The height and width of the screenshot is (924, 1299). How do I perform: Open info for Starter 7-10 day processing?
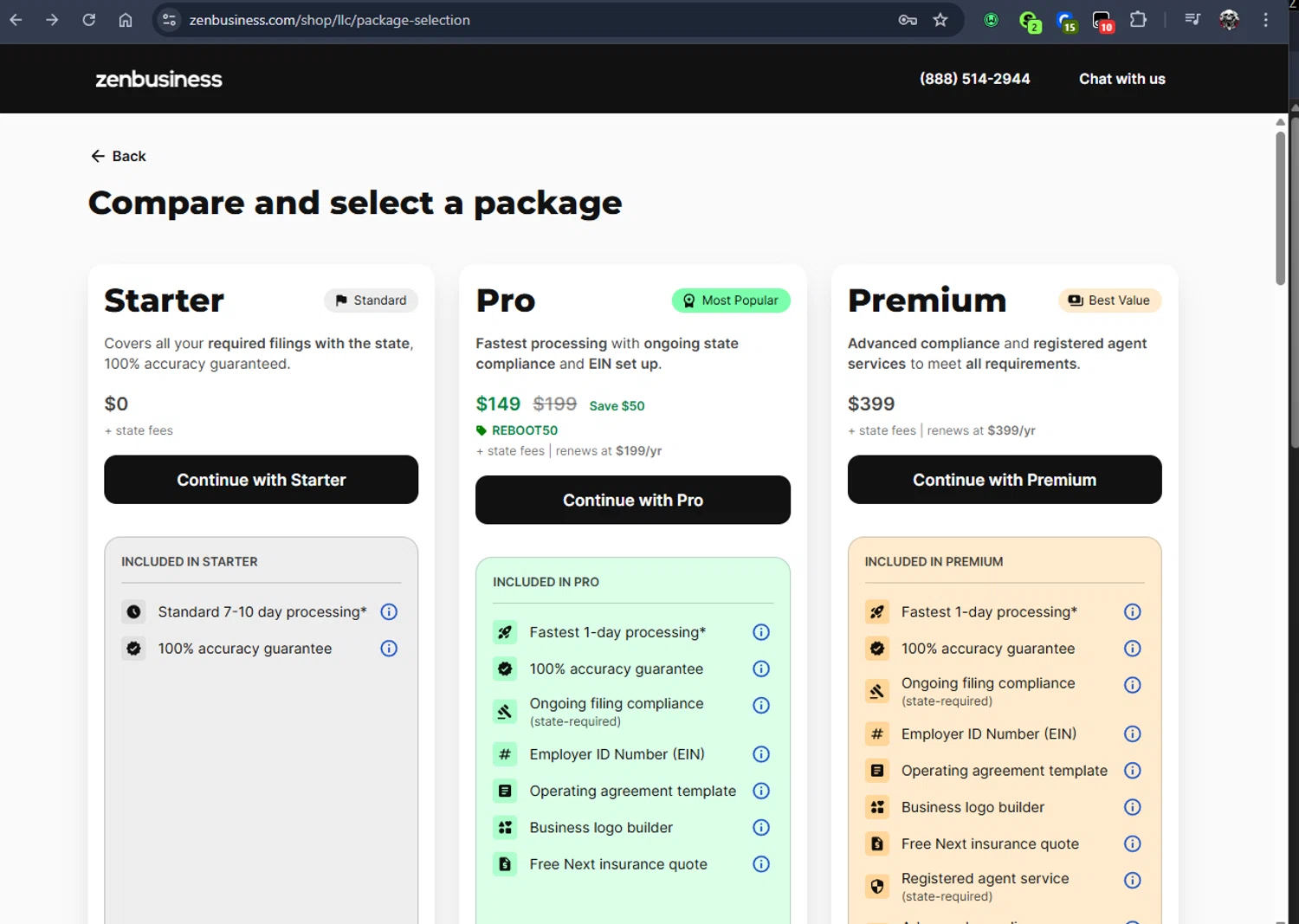(389, 612)
